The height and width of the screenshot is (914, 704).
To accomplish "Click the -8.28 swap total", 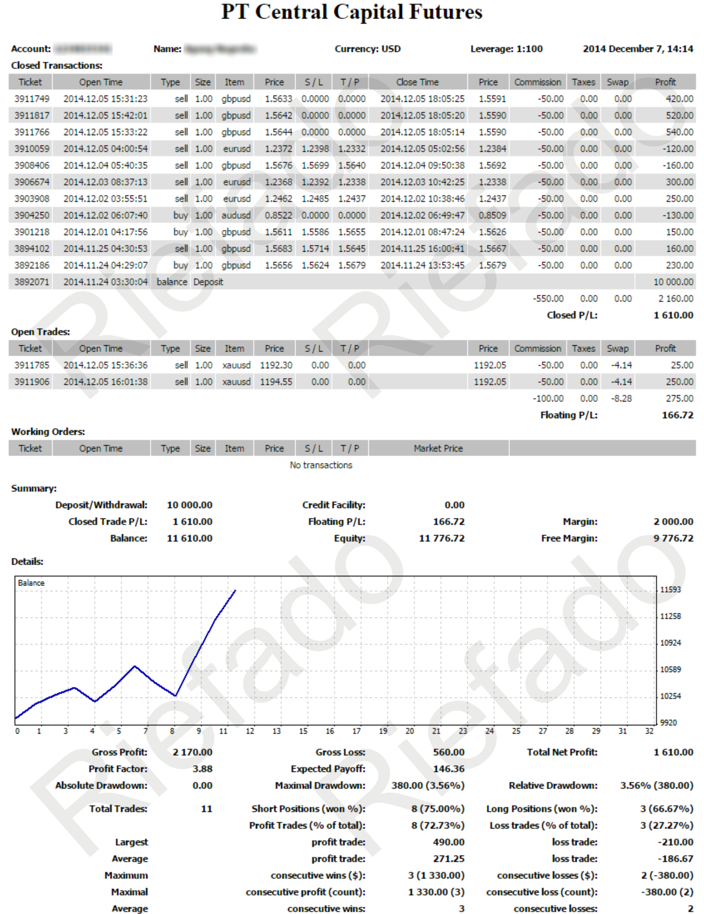I will click(x=621, y=399).
